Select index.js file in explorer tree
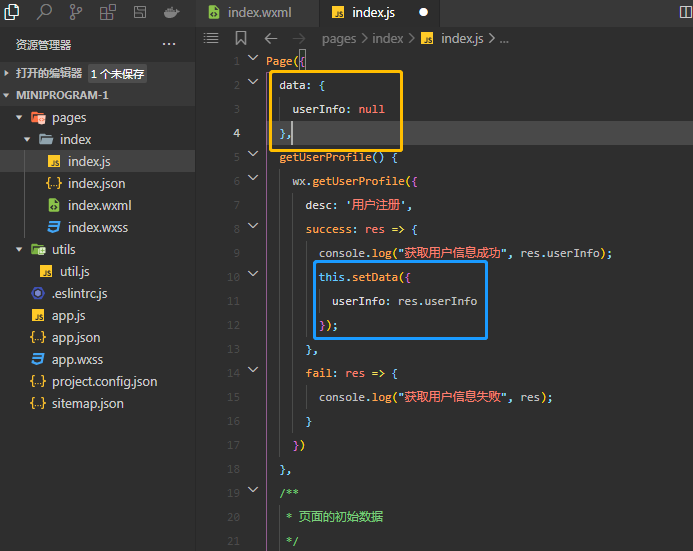Screen dimensions: 693x551 coord(97,161)
